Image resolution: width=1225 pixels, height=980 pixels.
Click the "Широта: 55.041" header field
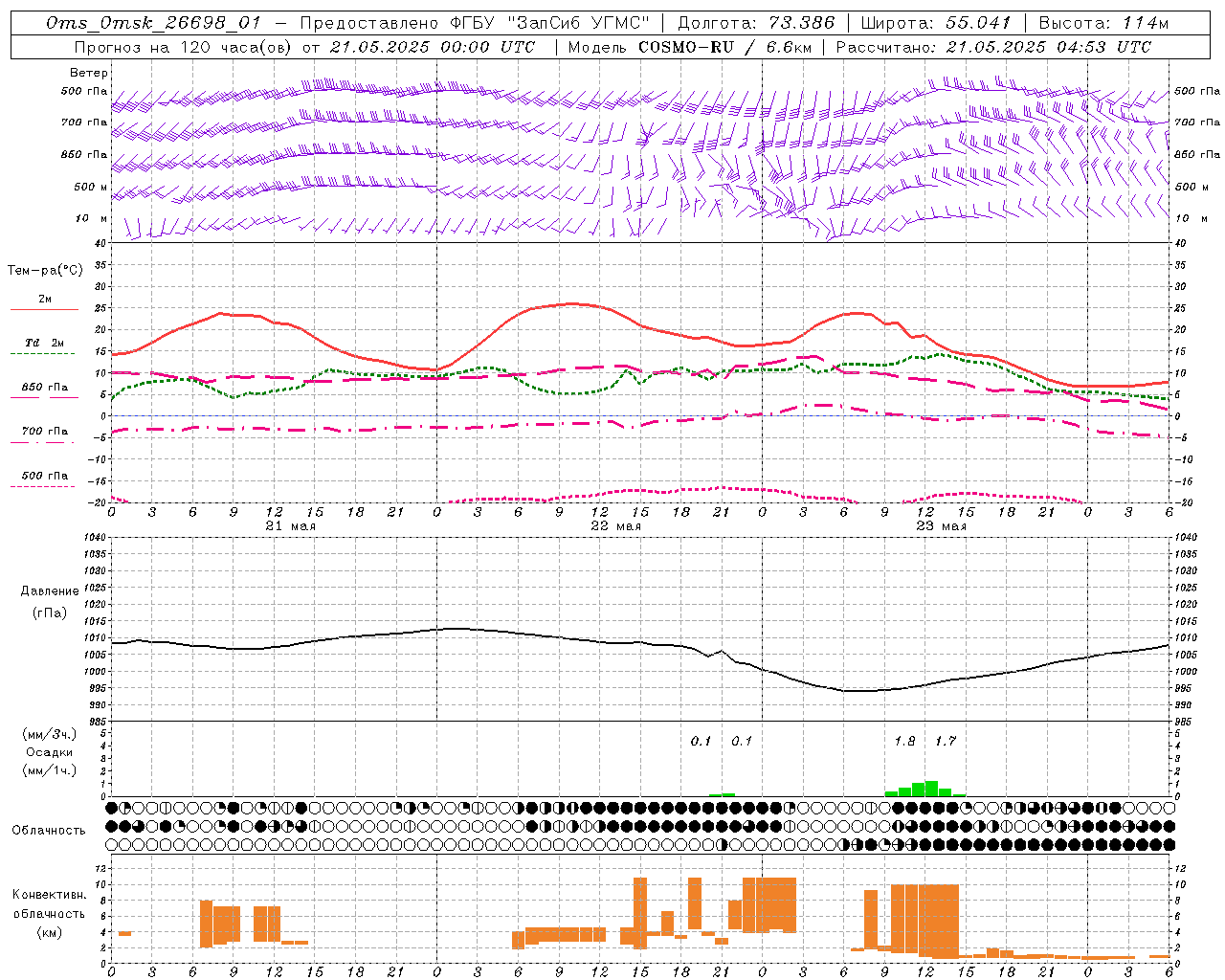point(936,24)
